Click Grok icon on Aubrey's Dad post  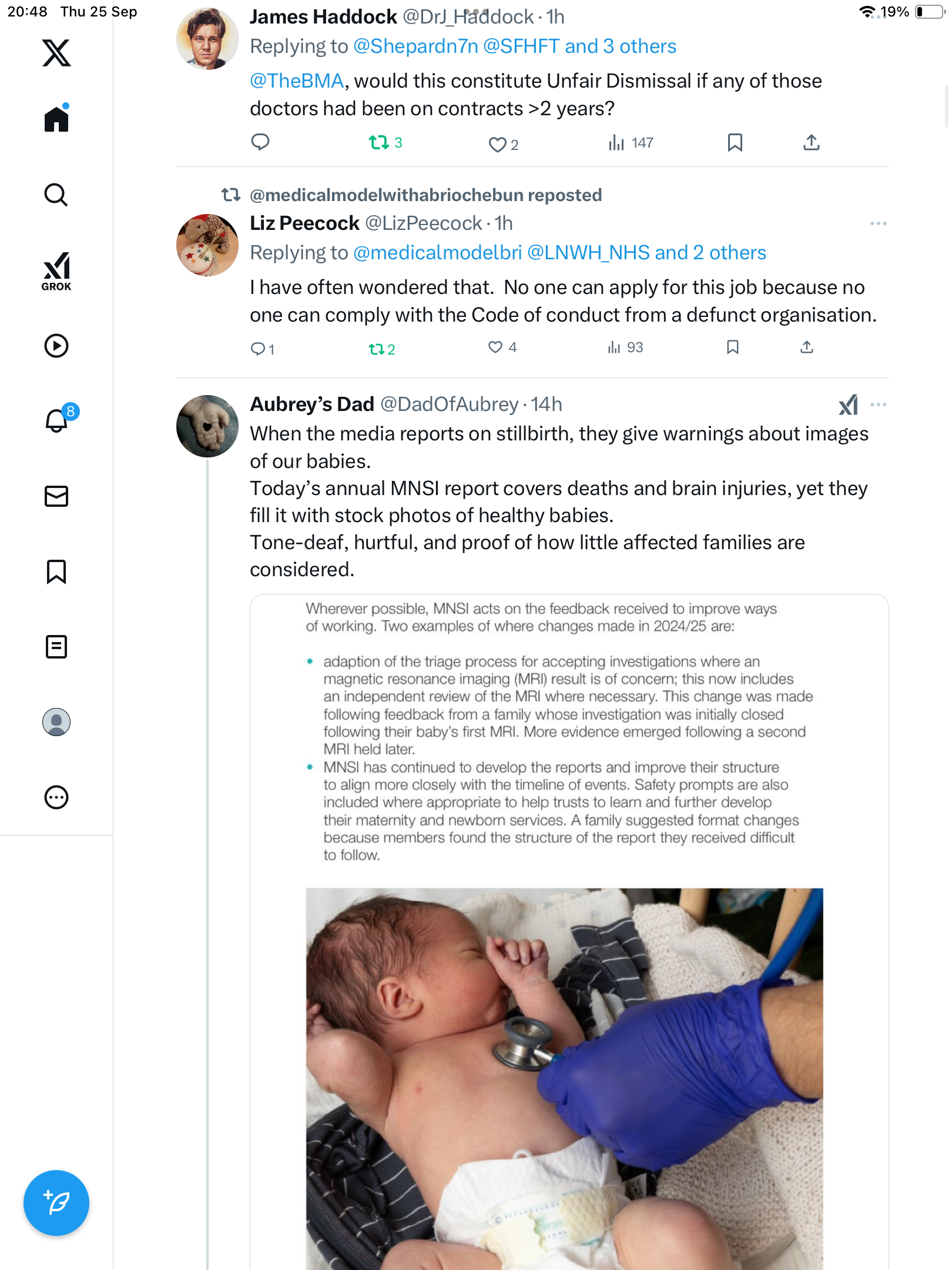point(848,405)
